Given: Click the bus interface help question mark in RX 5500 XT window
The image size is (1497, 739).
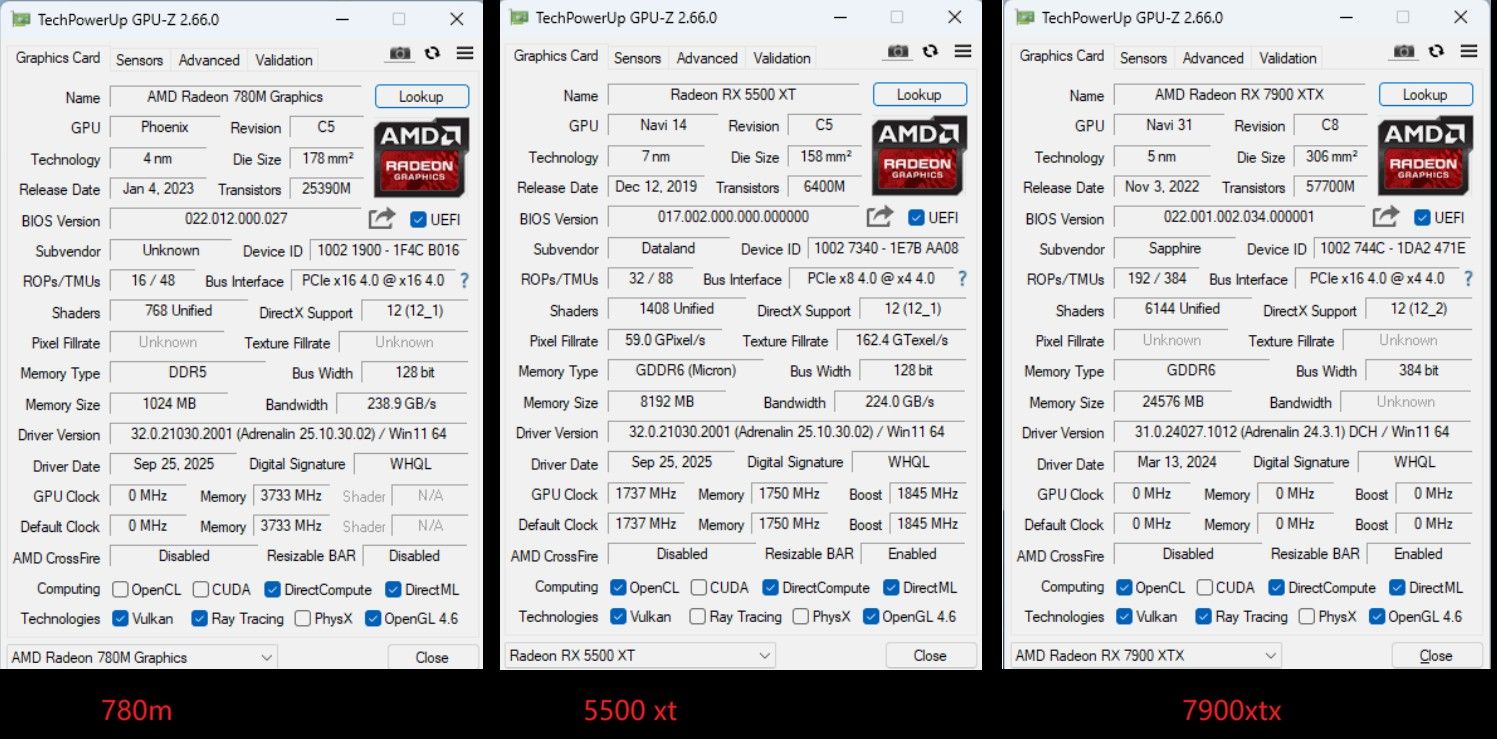Looking at the screenshot, I should tap(962, 279).
